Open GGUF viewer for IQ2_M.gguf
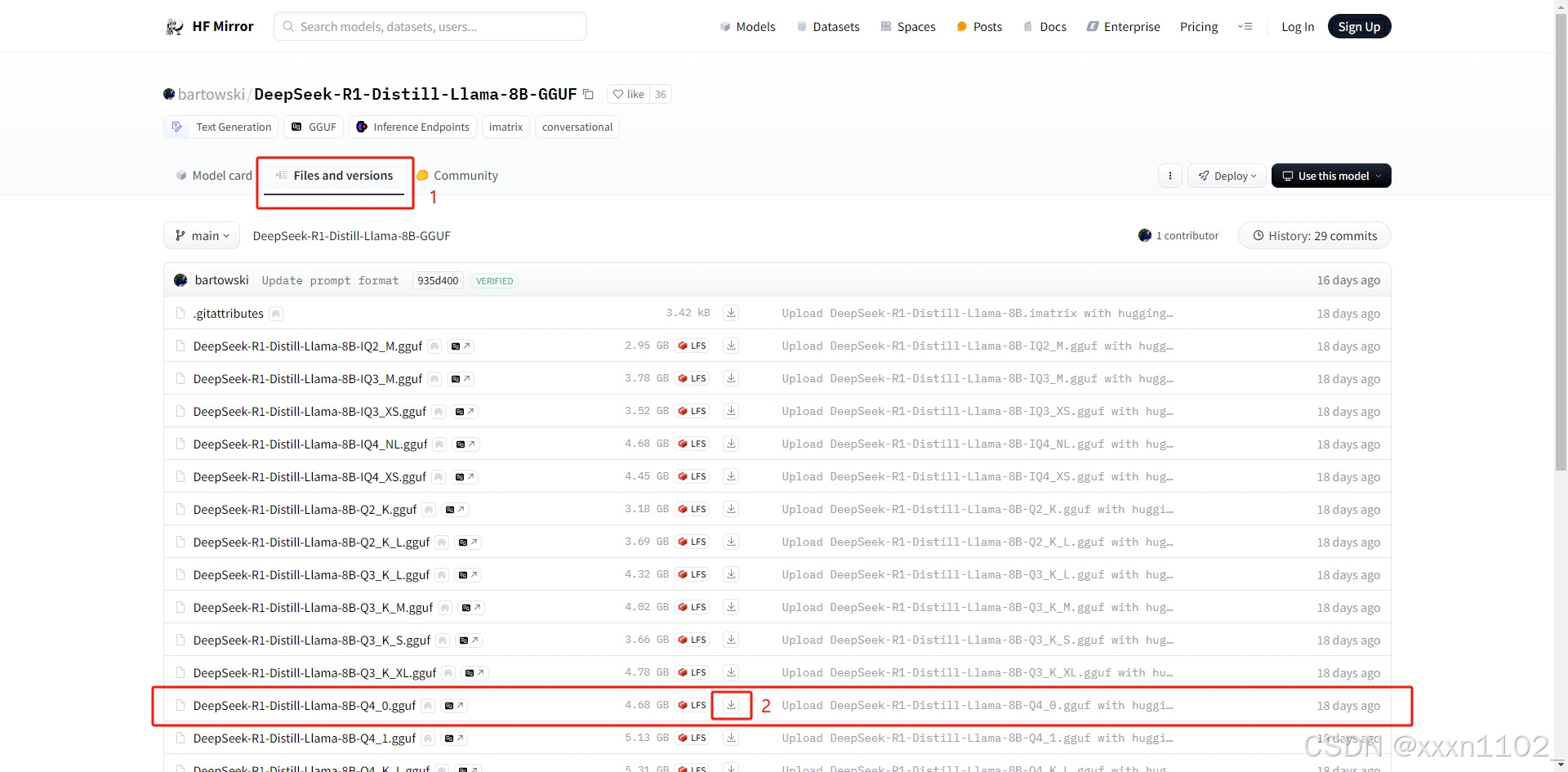The height and width of the screenshot is (772, 1568). pyautogui.click(x=461, y=346)
